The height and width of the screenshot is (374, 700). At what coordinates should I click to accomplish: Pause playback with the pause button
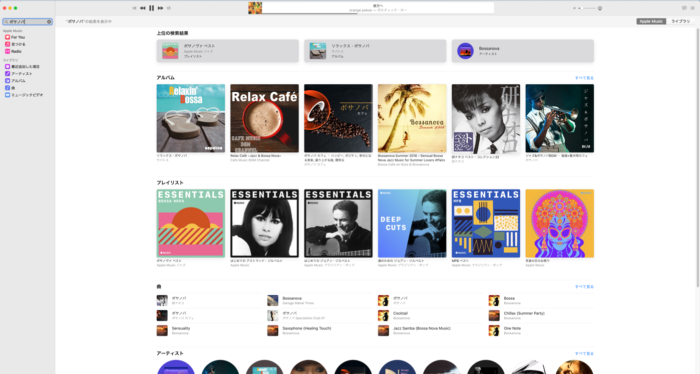tap(151, 8)
